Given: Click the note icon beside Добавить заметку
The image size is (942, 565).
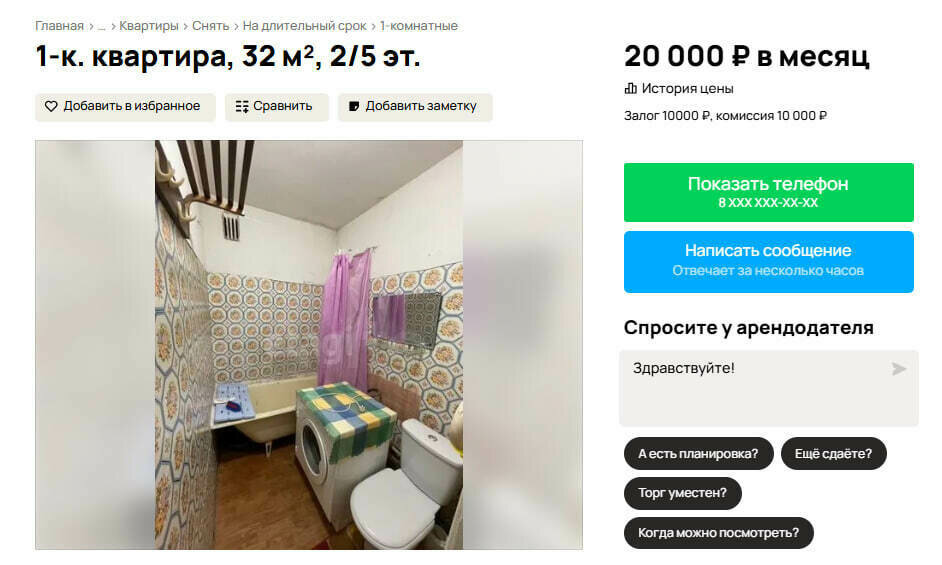Looking at the screenshot, I should pos(354,106).
